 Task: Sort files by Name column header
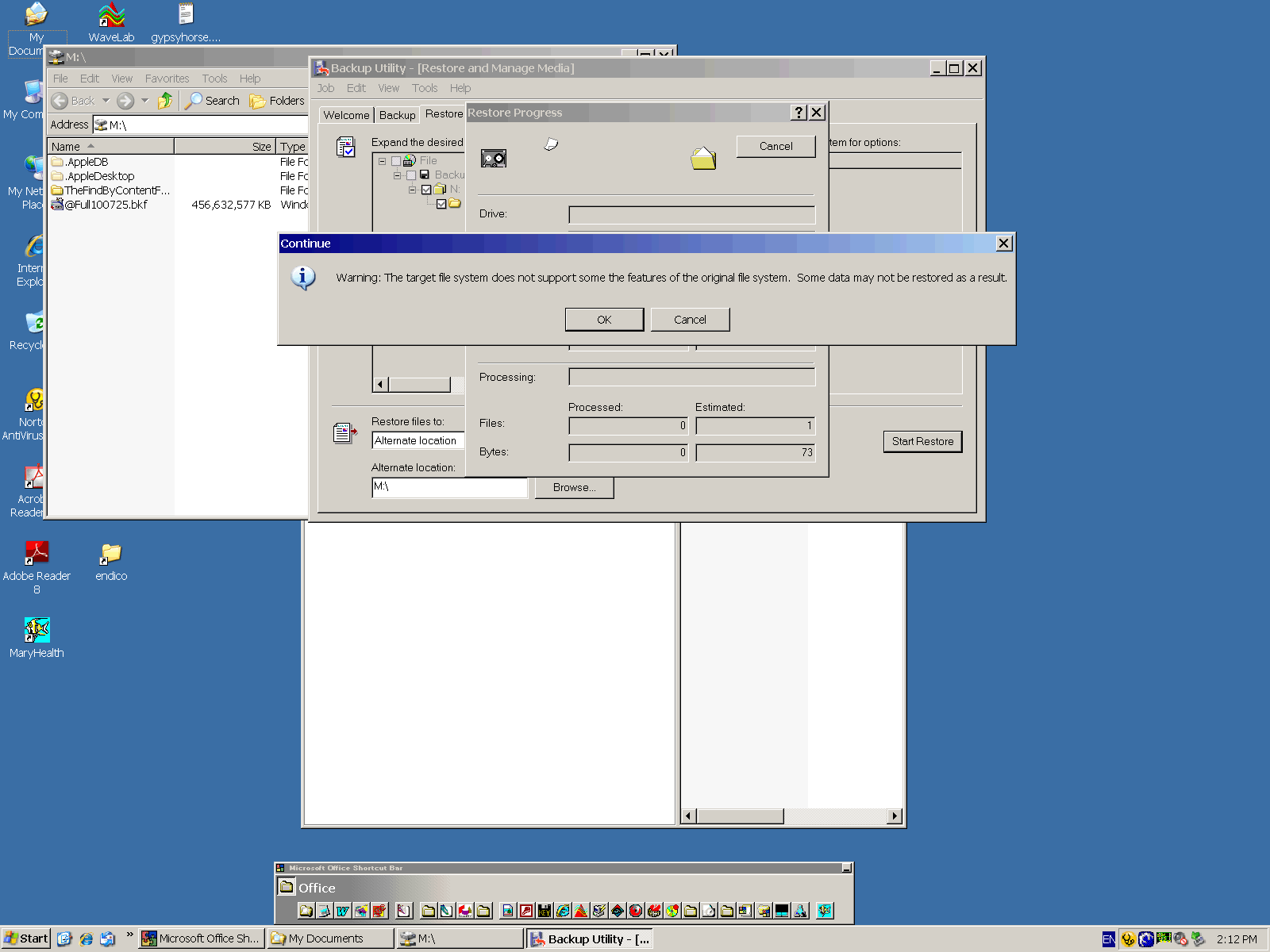110,147
